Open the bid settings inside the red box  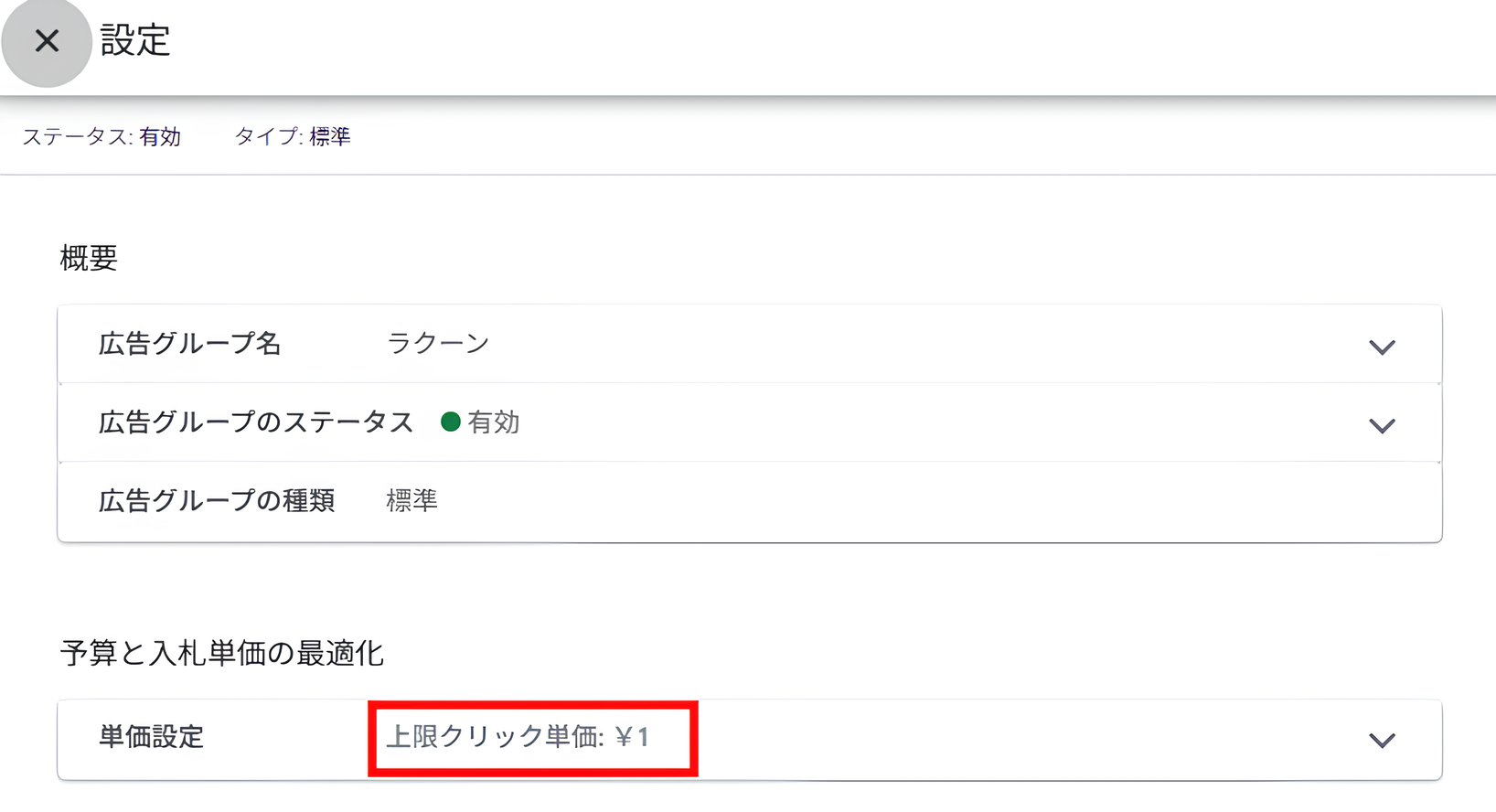[531, 739]
